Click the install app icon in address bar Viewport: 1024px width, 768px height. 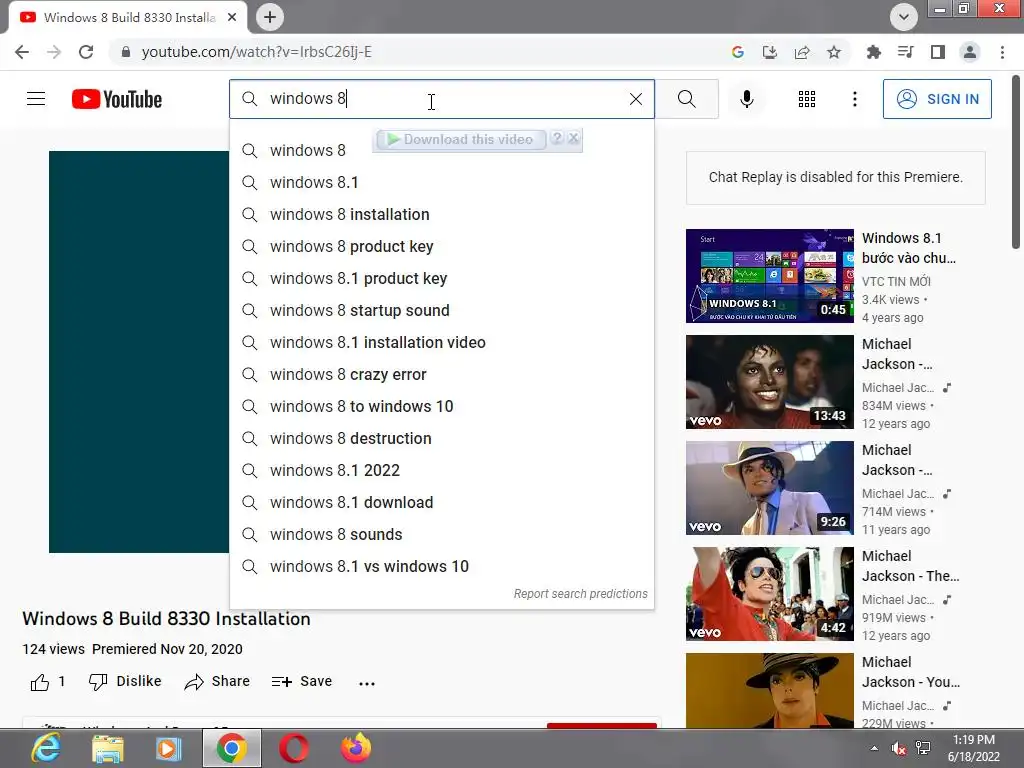pyautogui.click(x=770, y=52)
